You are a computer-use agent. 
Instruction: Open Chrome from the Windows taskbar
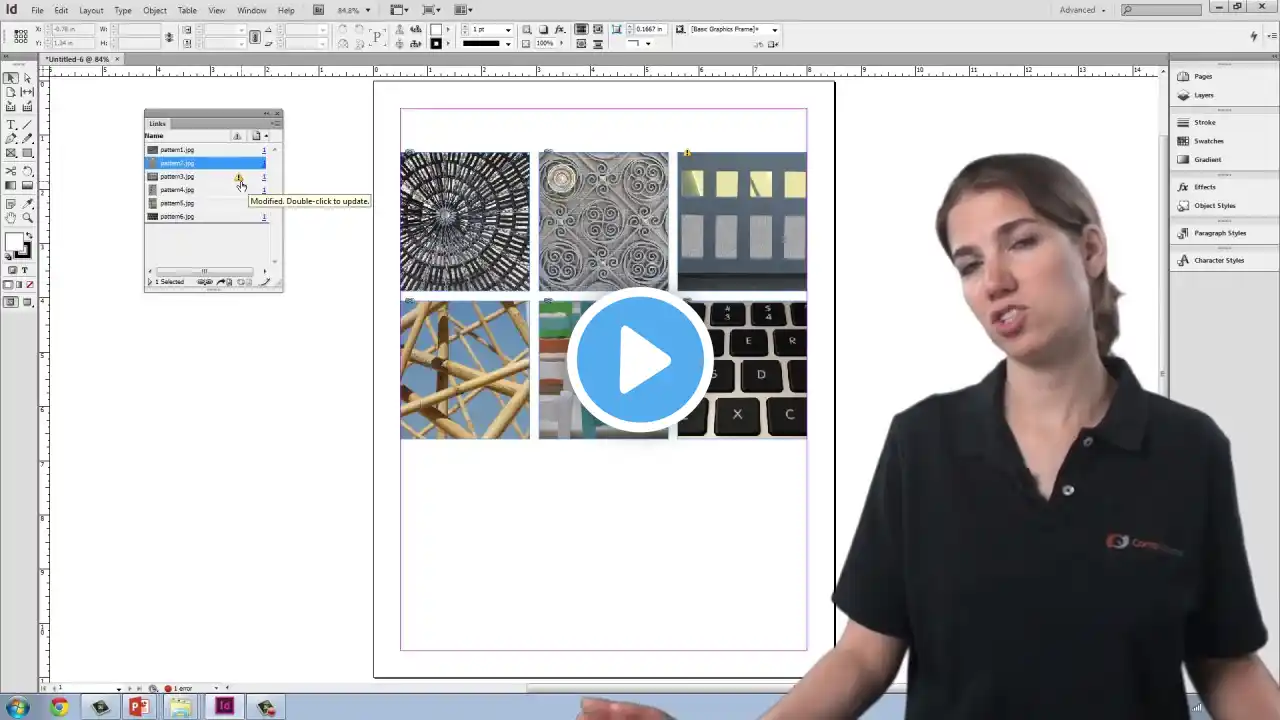point(59,707)
